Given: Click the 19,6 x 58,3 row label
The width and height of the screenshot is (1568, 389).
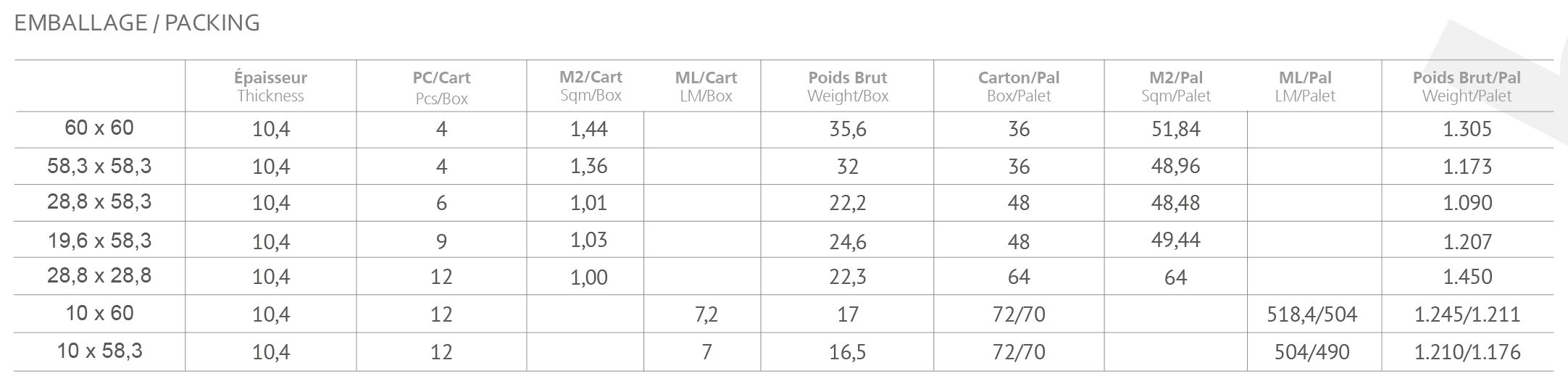Looking at the screenshot, I should tap(99, 240).
